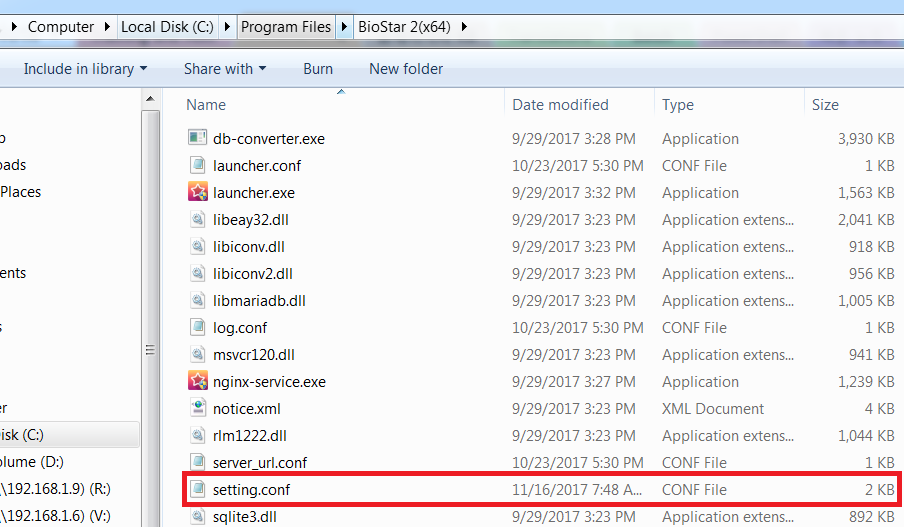
Task: Expand the arrow before Computer in the address bar
Action: point(14,27)
